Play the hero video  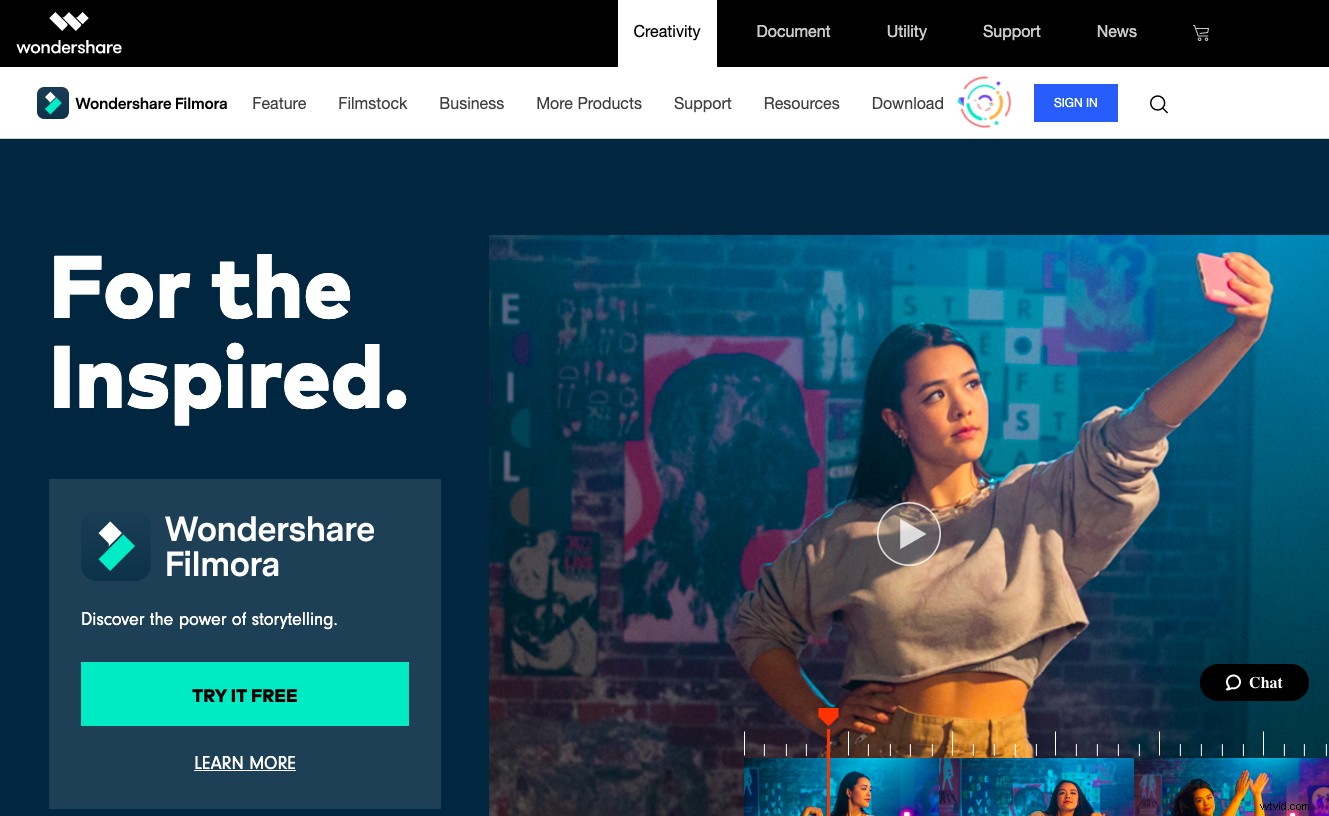point(908,534)
